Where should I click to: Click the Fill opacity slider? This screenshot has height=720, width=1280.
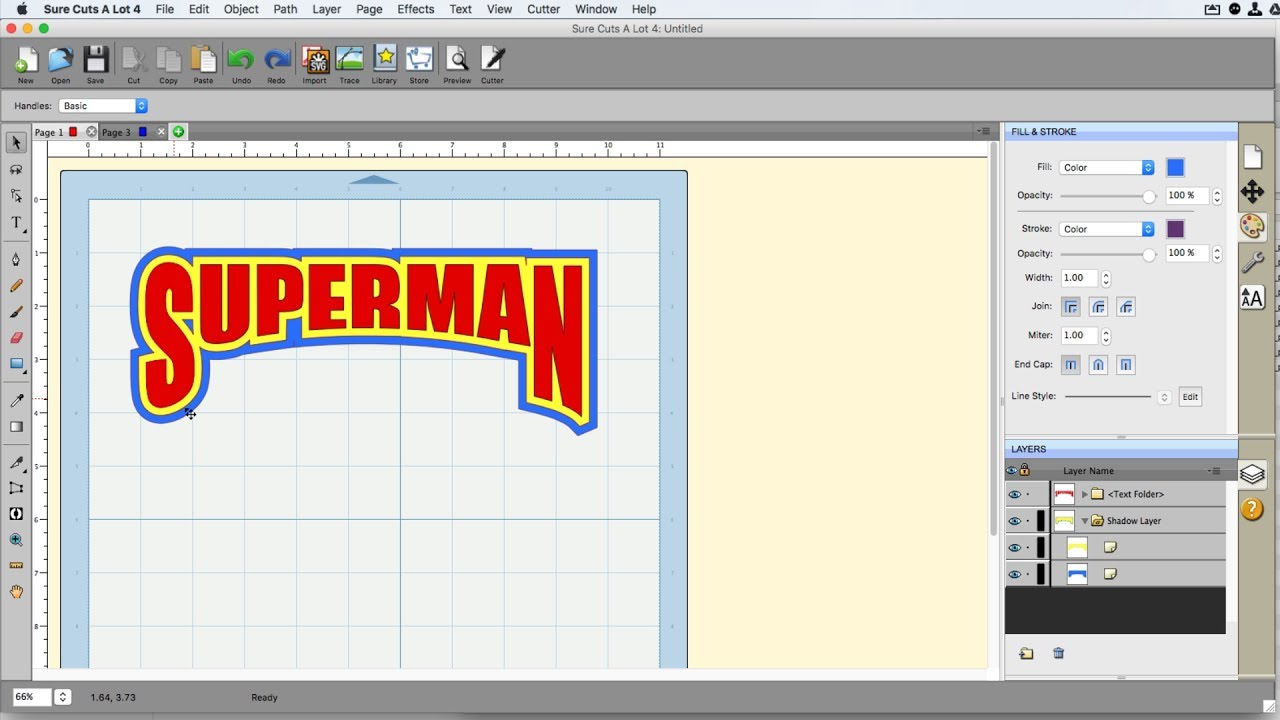pyautogui.click(x=1108, y=196)
